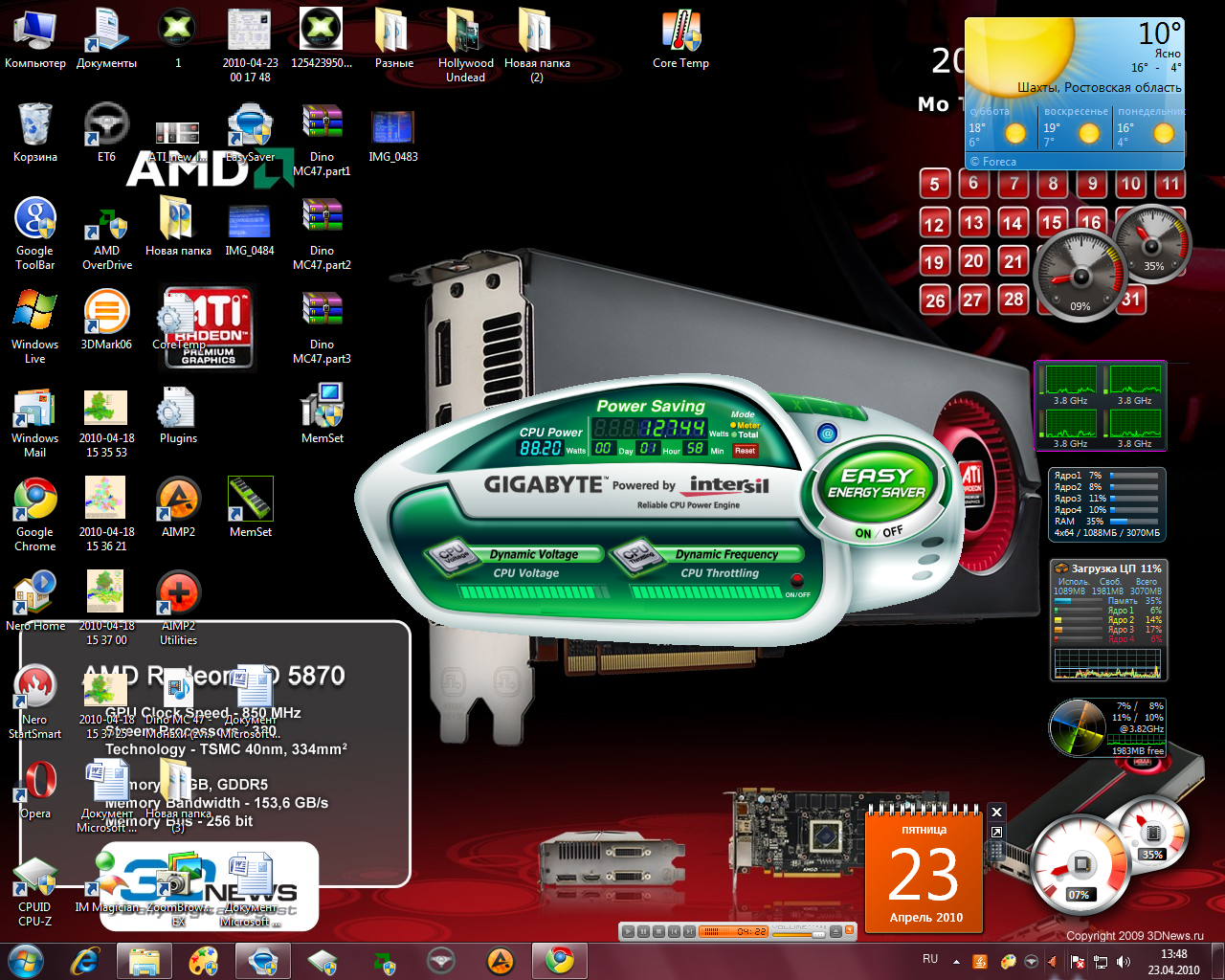Open the Windows Start menu
Viewport: 1225px width, 980px height.
[26, 960]
